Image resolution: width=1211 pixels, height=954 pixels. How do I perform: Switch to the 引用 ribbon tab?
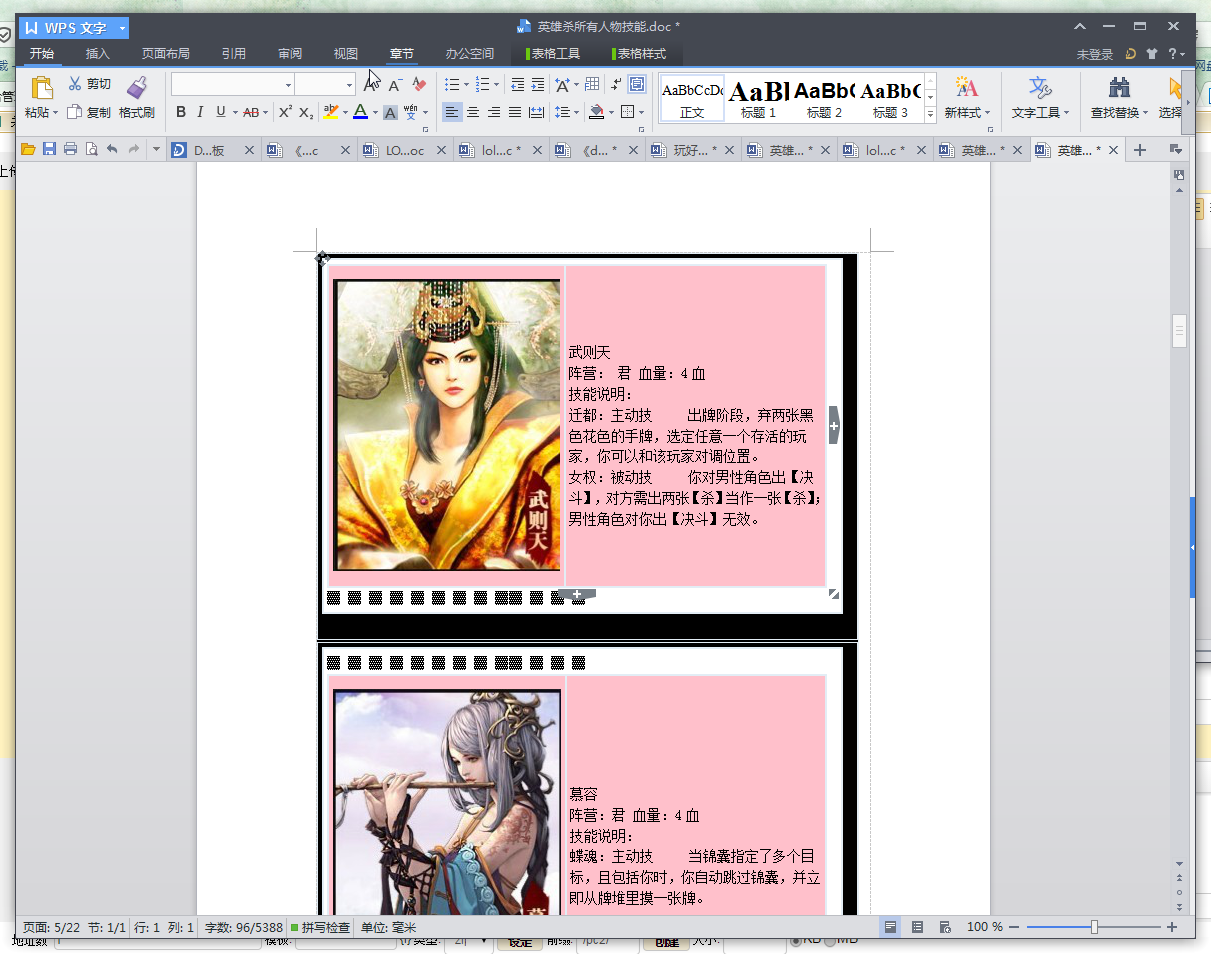tap(234, 54)
